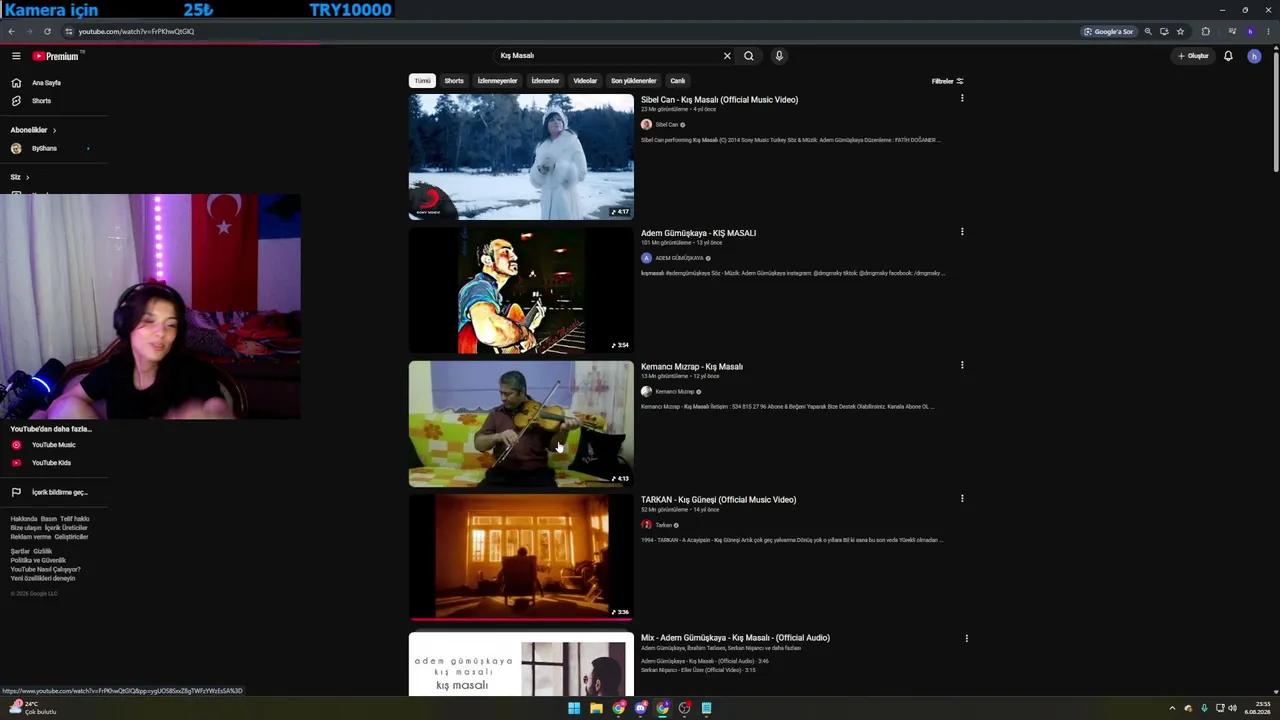Play the Kemancı Mızrap violin thumbnail
The height and width of the screenshot is (720, 1280).
(x=521, y=424)
